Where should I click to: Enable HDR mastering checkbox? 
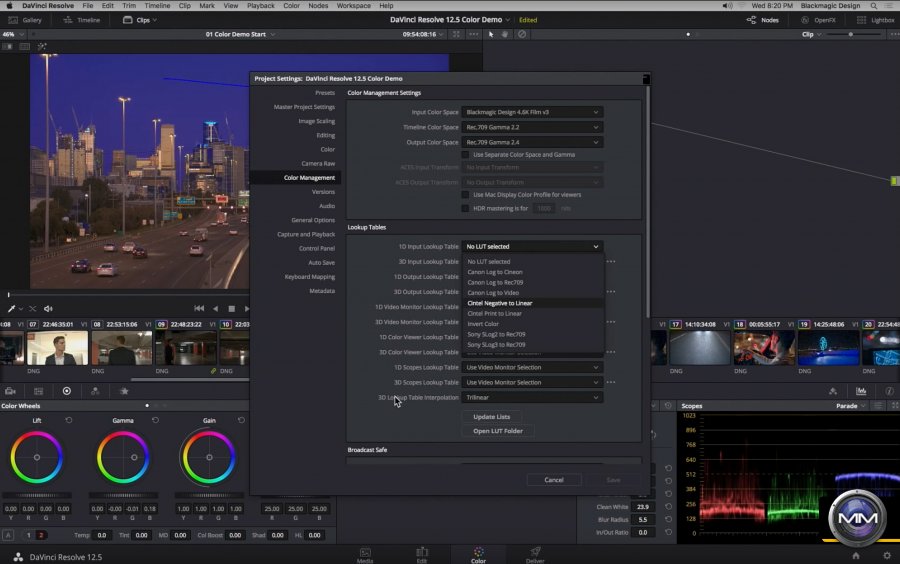(465, 209)
